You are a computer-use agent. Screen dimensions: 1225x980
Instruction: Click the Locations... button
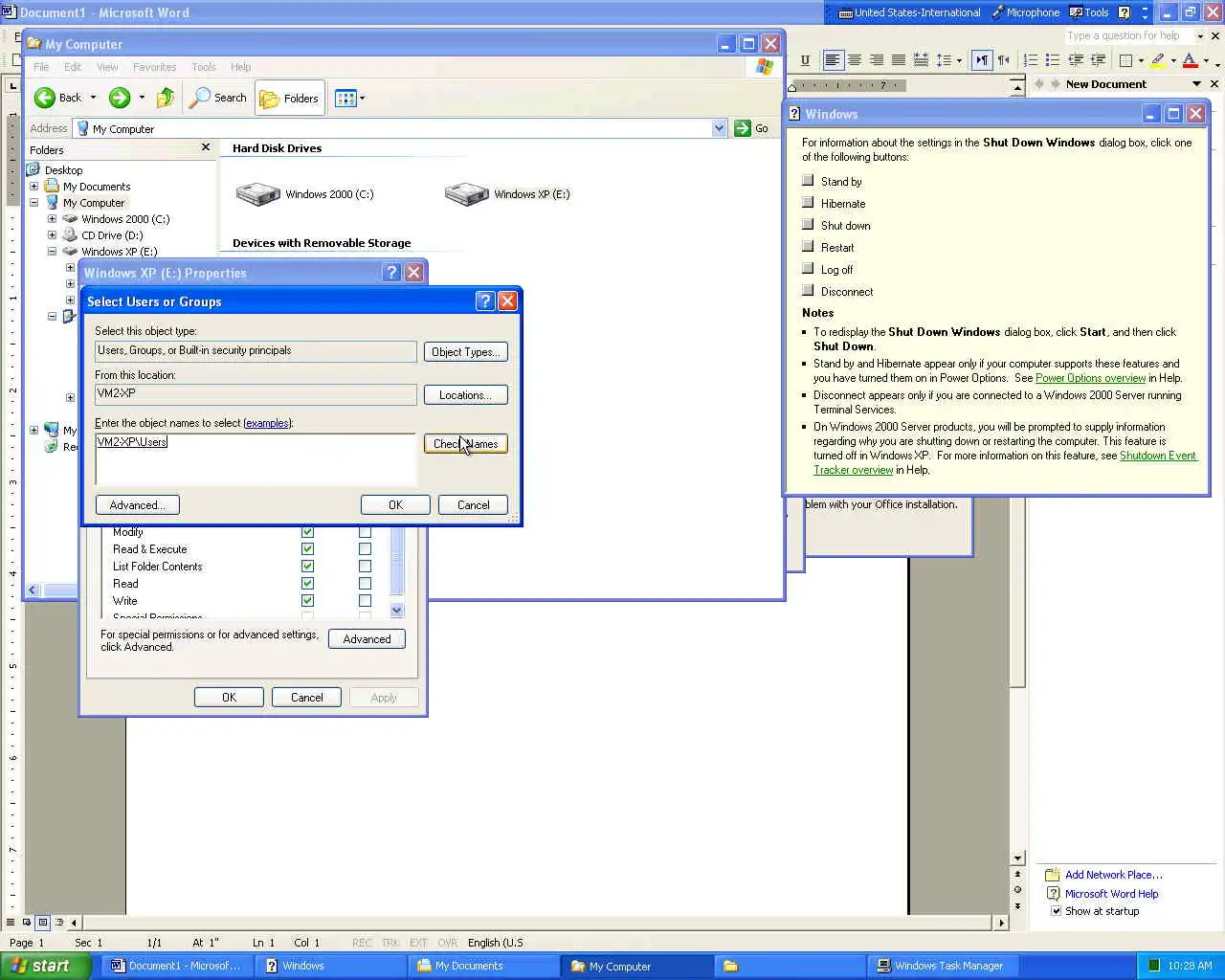click(x=466, y=395)
